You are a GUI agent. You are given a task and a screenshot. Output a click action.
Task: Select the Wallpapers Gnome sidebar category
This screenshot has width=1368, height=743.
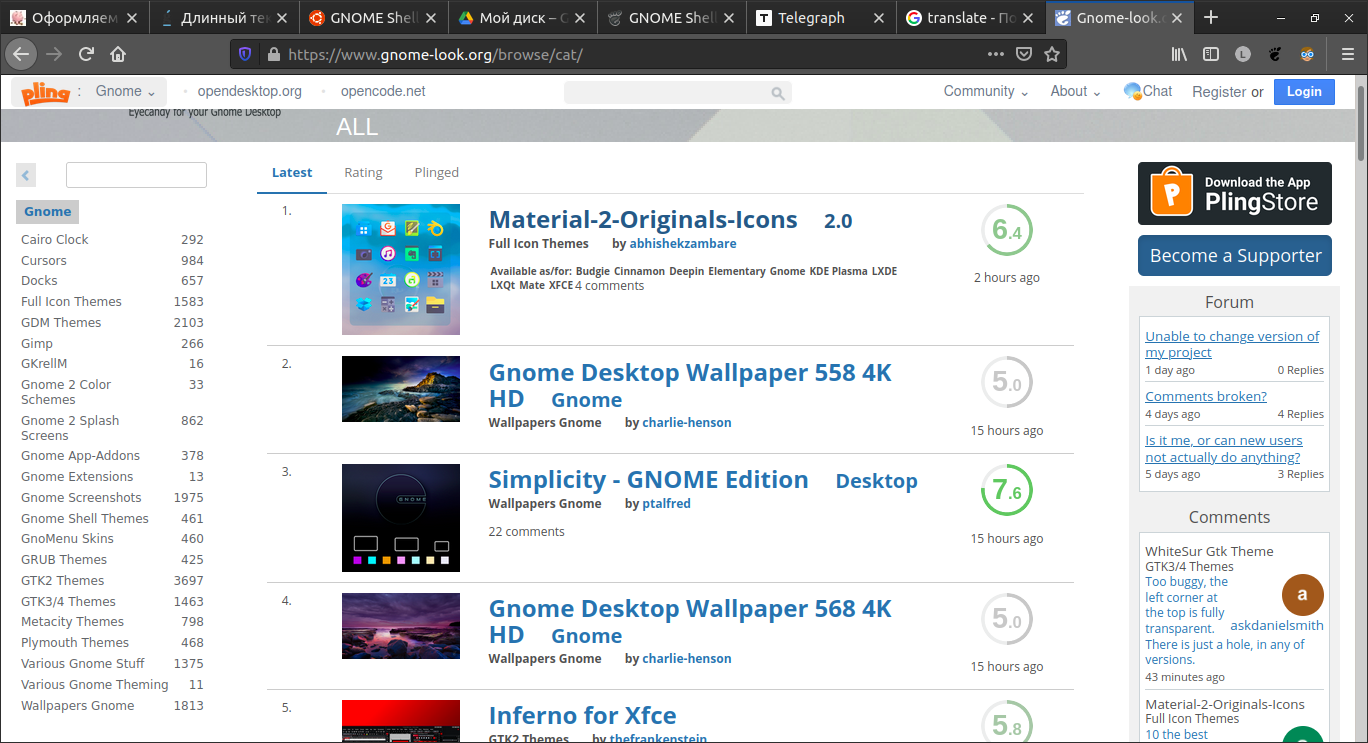(x=78, y=705)
